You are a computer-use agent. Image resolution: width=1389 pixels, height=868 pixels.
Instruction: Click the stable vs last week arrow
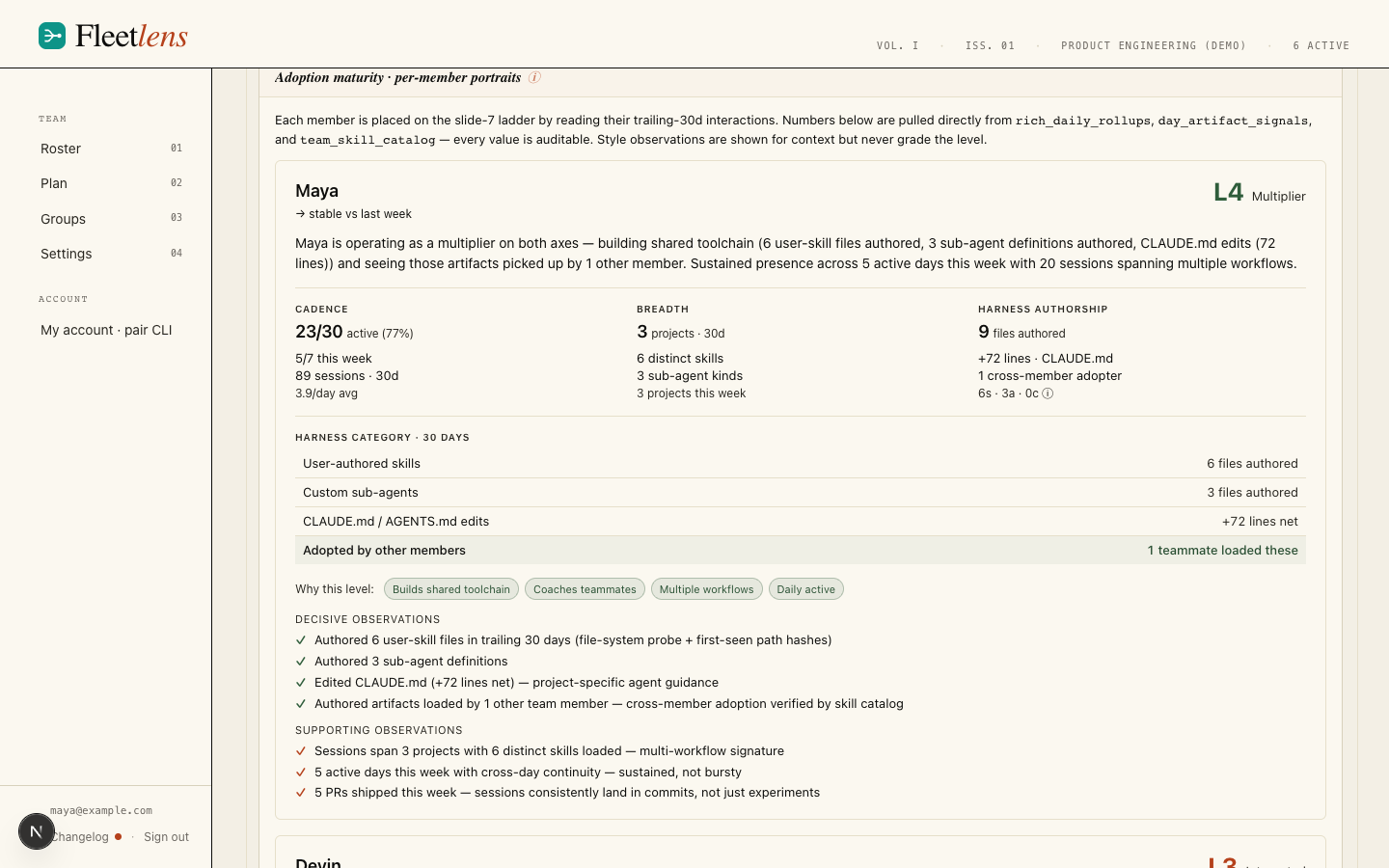pos(300,214)
